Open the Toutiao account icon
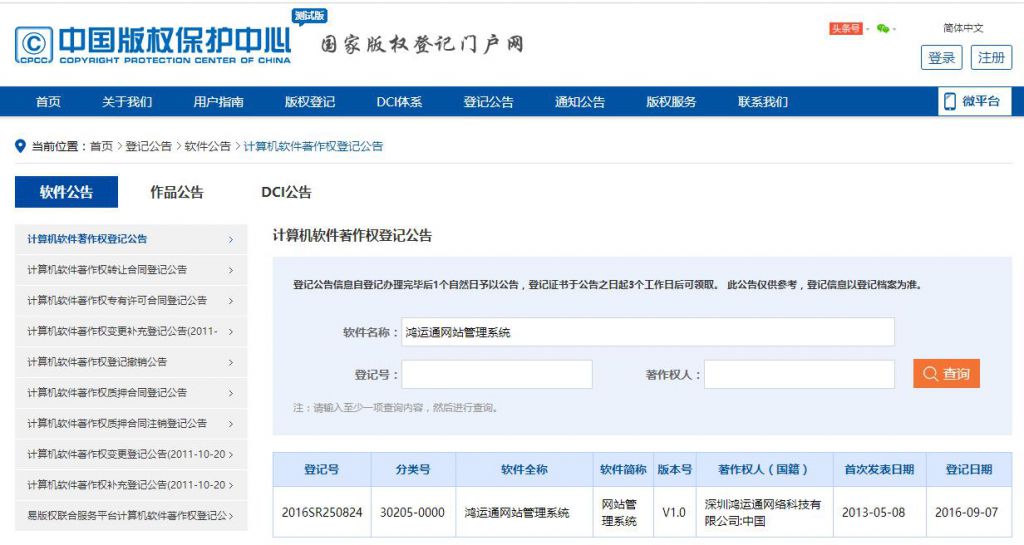Viewport: 1024px width, 545px height. click(846, 28)
